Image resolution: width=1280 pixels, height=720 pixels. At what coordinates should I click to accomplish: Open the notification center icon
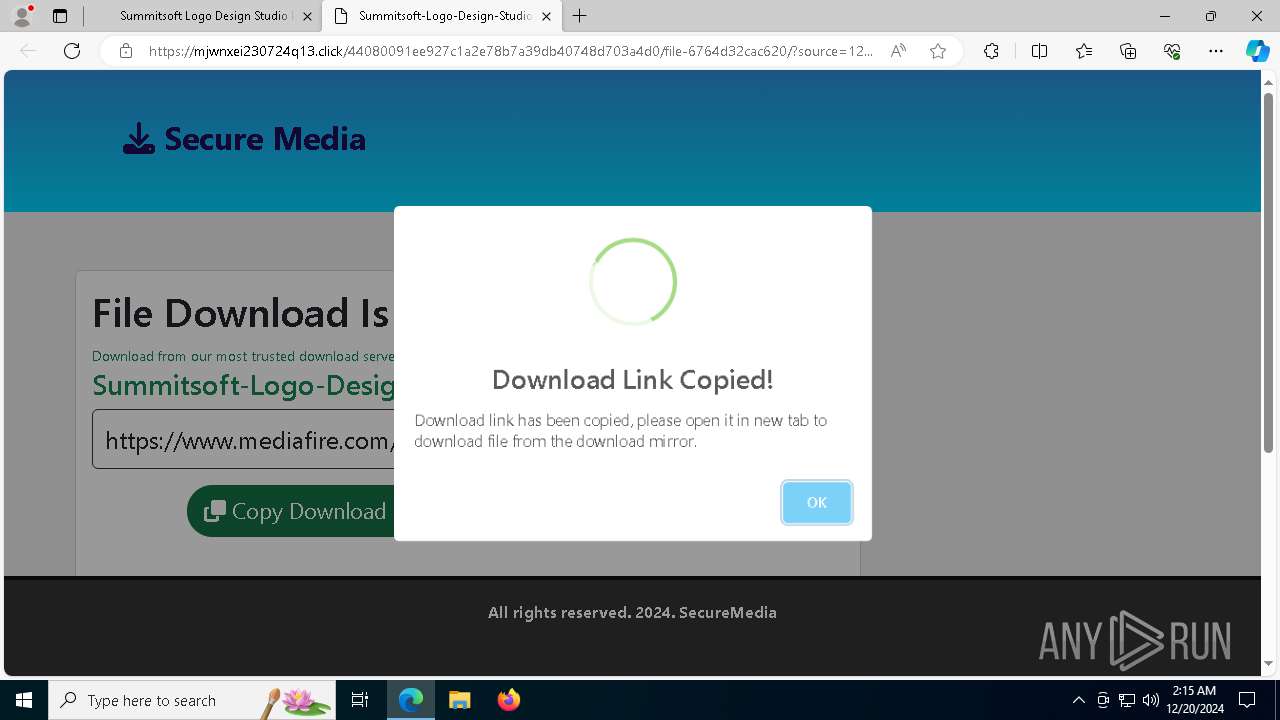(x=1247, y=700)
